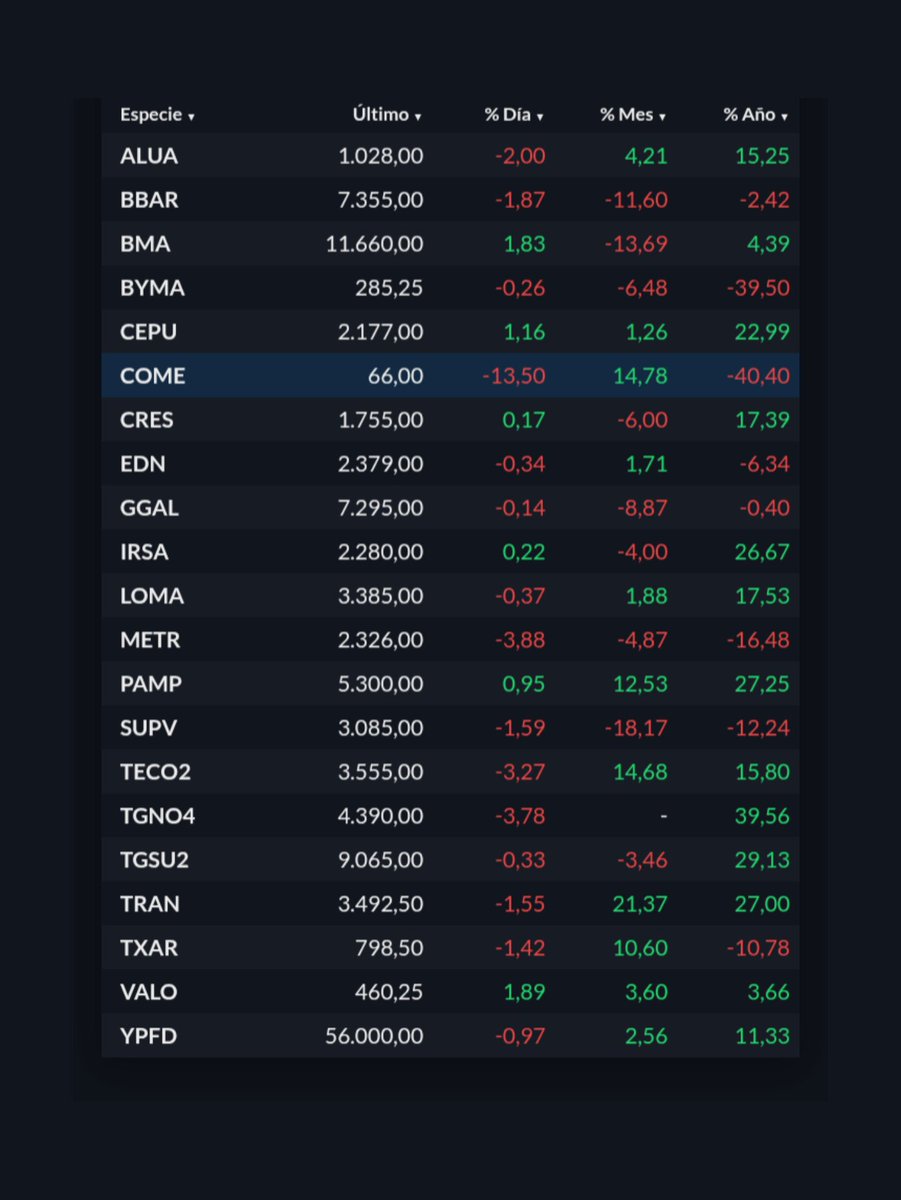Viewport: 901px width, 1200px height.
Task: Click EDN last price 2.379,00
Action: click(380, 464)
